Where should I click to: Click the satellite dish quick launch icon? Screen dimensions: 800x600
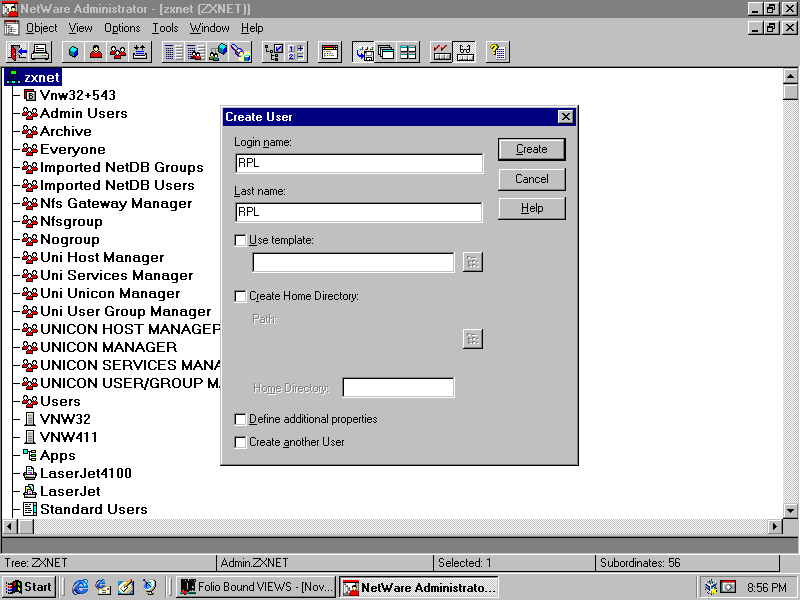pyautogui.click(x=149, y=587)
